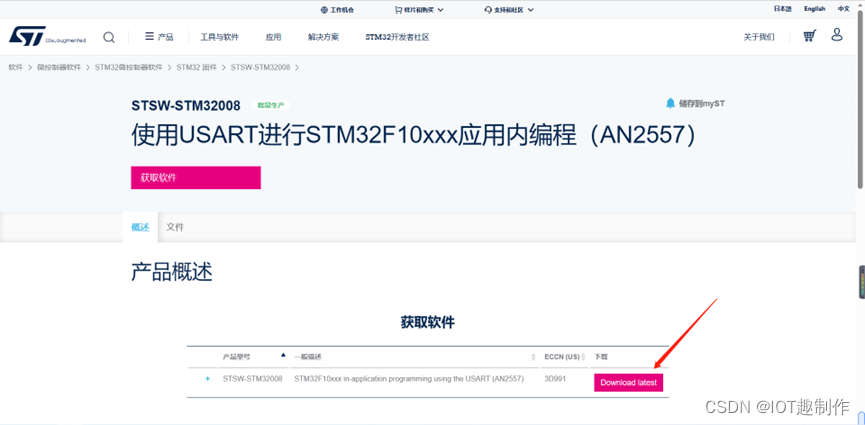Go to STM32微控制器软件 breadcrumb
The height and width of the screenshot is (425, 865).
coord(129,67)
